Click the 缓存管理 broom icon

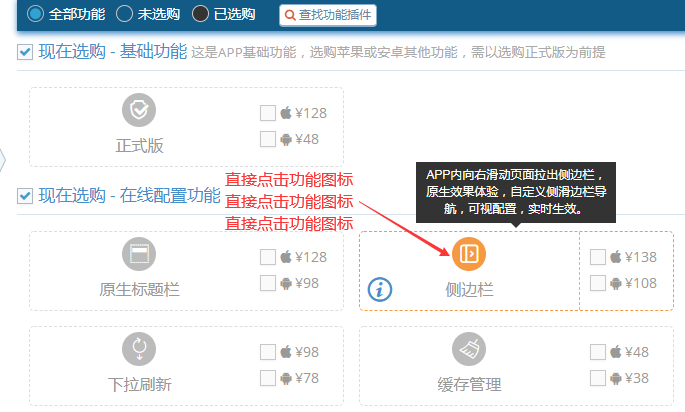(x=469, y=349)
